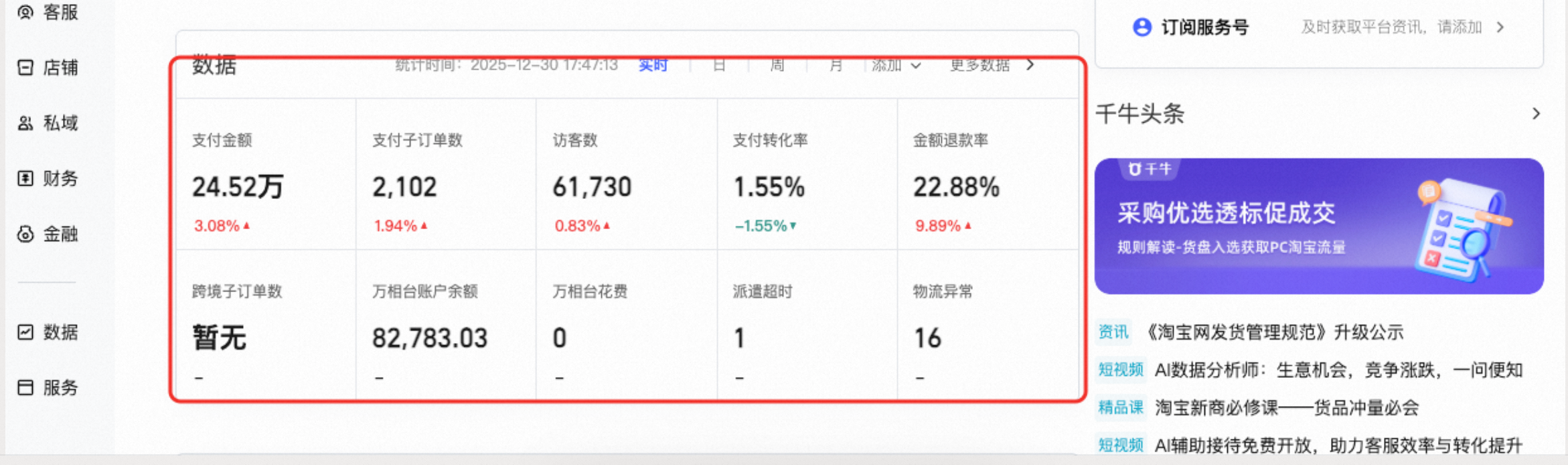
Task: Click 及时获取平台资讯，请添加 text
Action: 1391,27
